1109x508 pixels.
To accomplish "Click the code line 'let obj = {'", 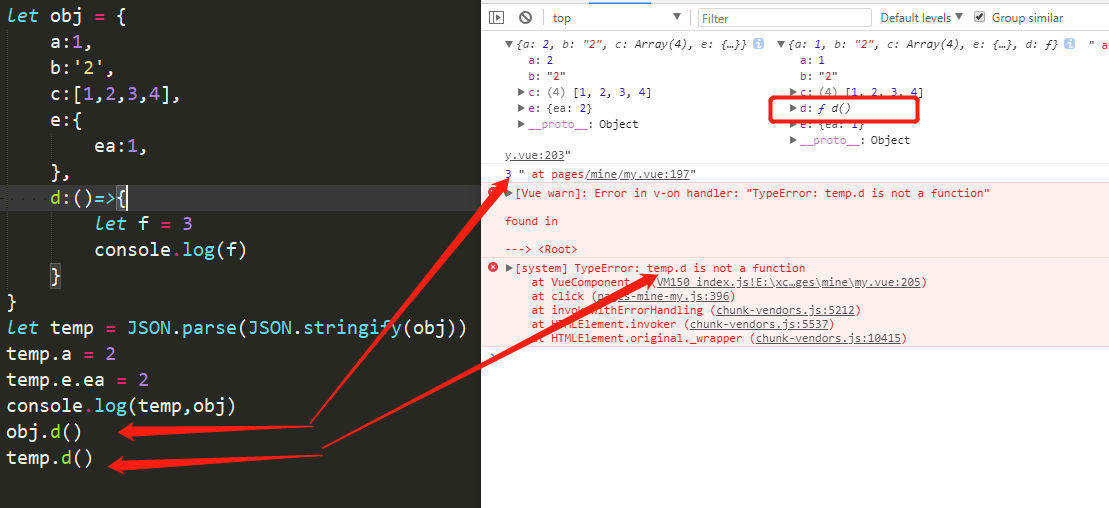I will [x=66, y=16].
